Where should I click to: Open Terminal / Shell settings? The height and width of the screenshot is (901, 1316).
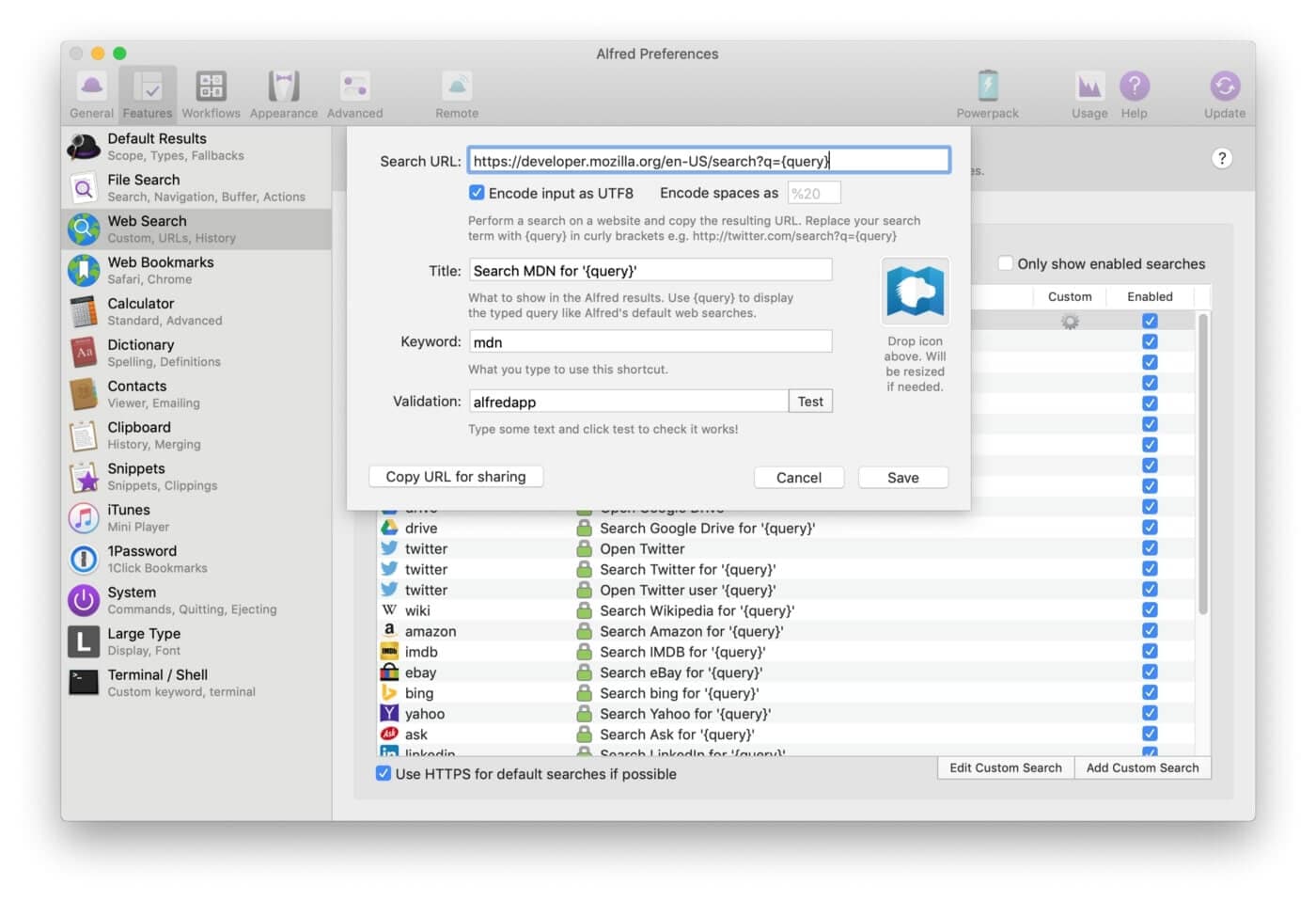[196, 685]
